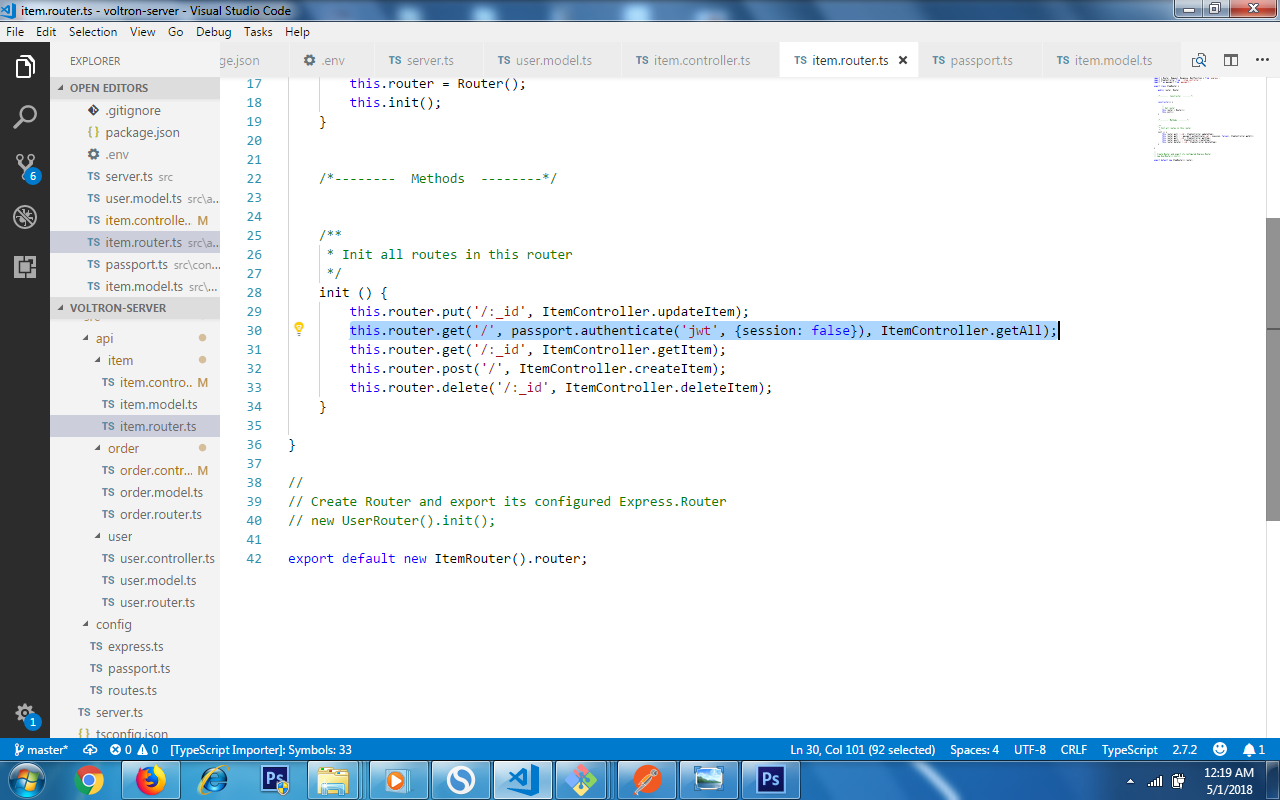Screen dimensions: 1280x800
Task: Open Internet Explorer from the taskbar
Action: pos(213,780)
